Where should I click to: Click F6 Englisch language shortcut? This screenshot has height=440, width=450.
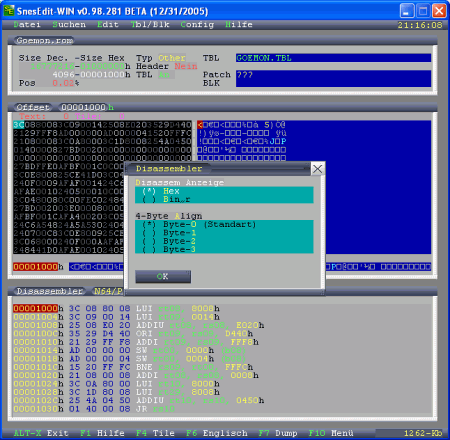[217, 433]
